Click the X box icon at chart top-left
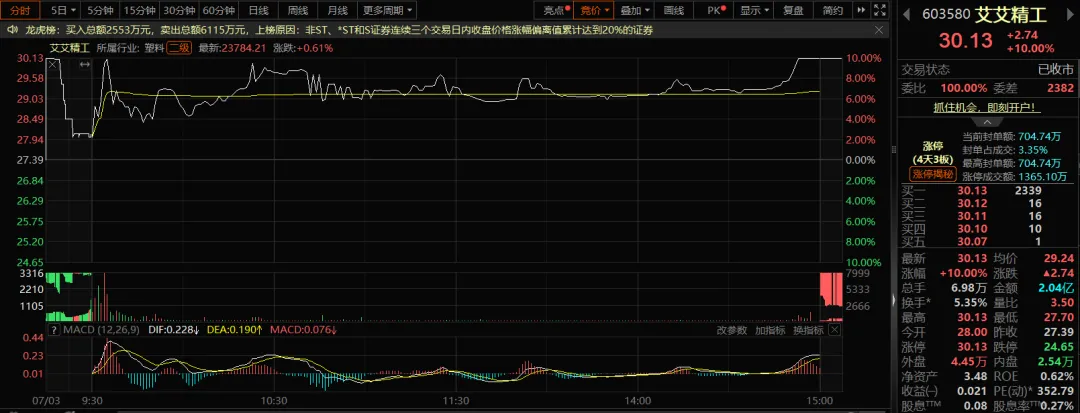Viewport: 1080px width, 413px height. (x=52, y=64)
